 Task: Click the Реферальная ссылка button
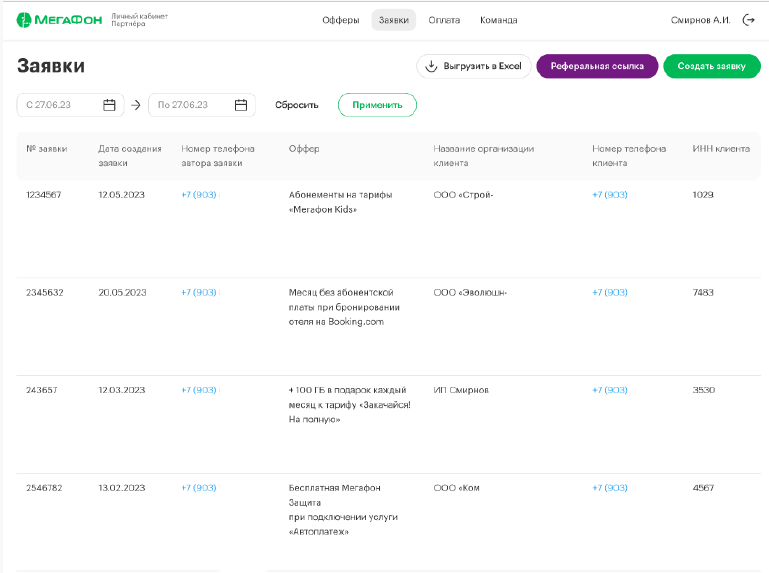[597, 67]
